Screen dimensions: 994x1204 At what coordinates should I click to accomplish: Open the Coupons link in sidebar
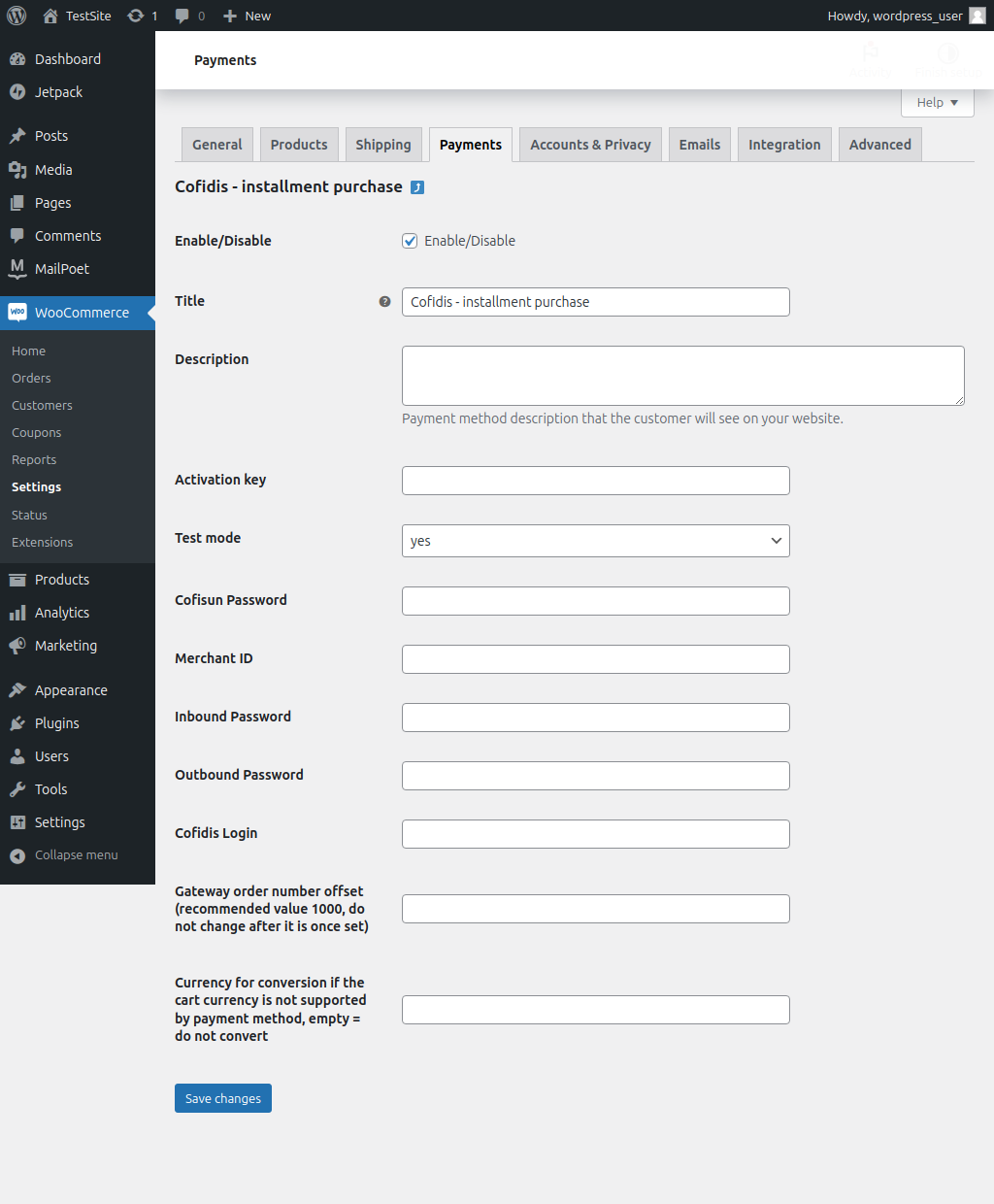click(36, 432)
